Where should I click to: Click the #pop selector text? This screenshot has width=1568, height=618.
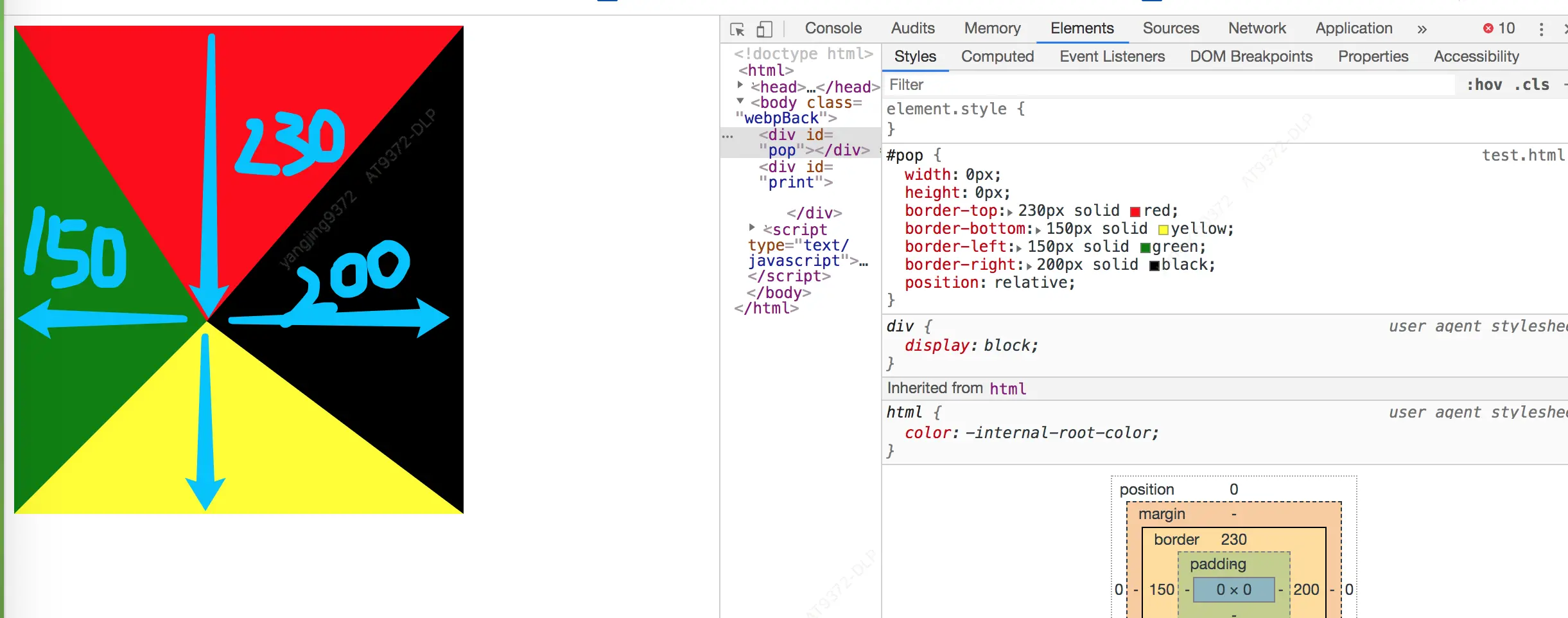[905, 155]
